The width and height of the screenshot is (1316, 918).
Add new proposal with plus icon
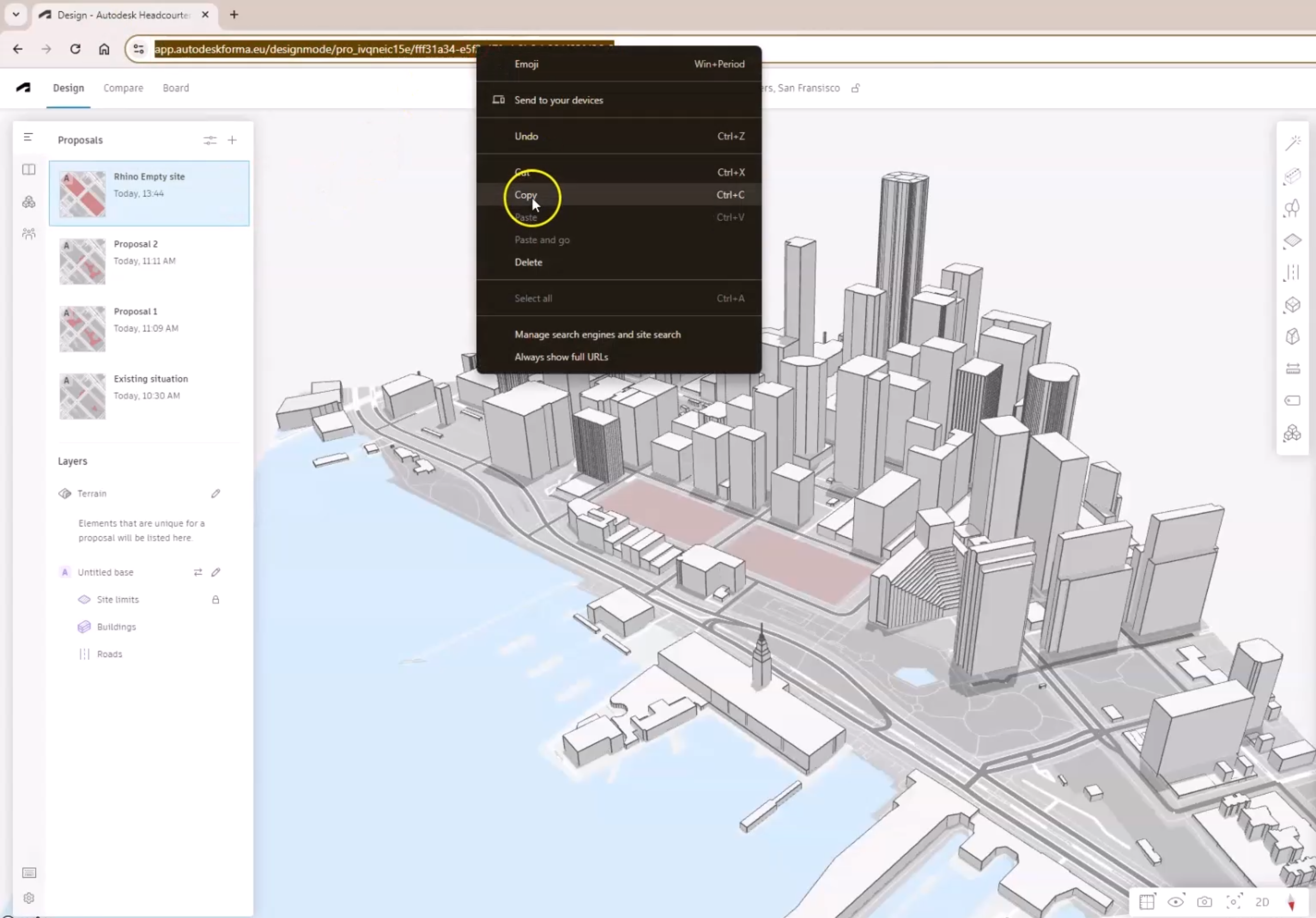(232, 141)
